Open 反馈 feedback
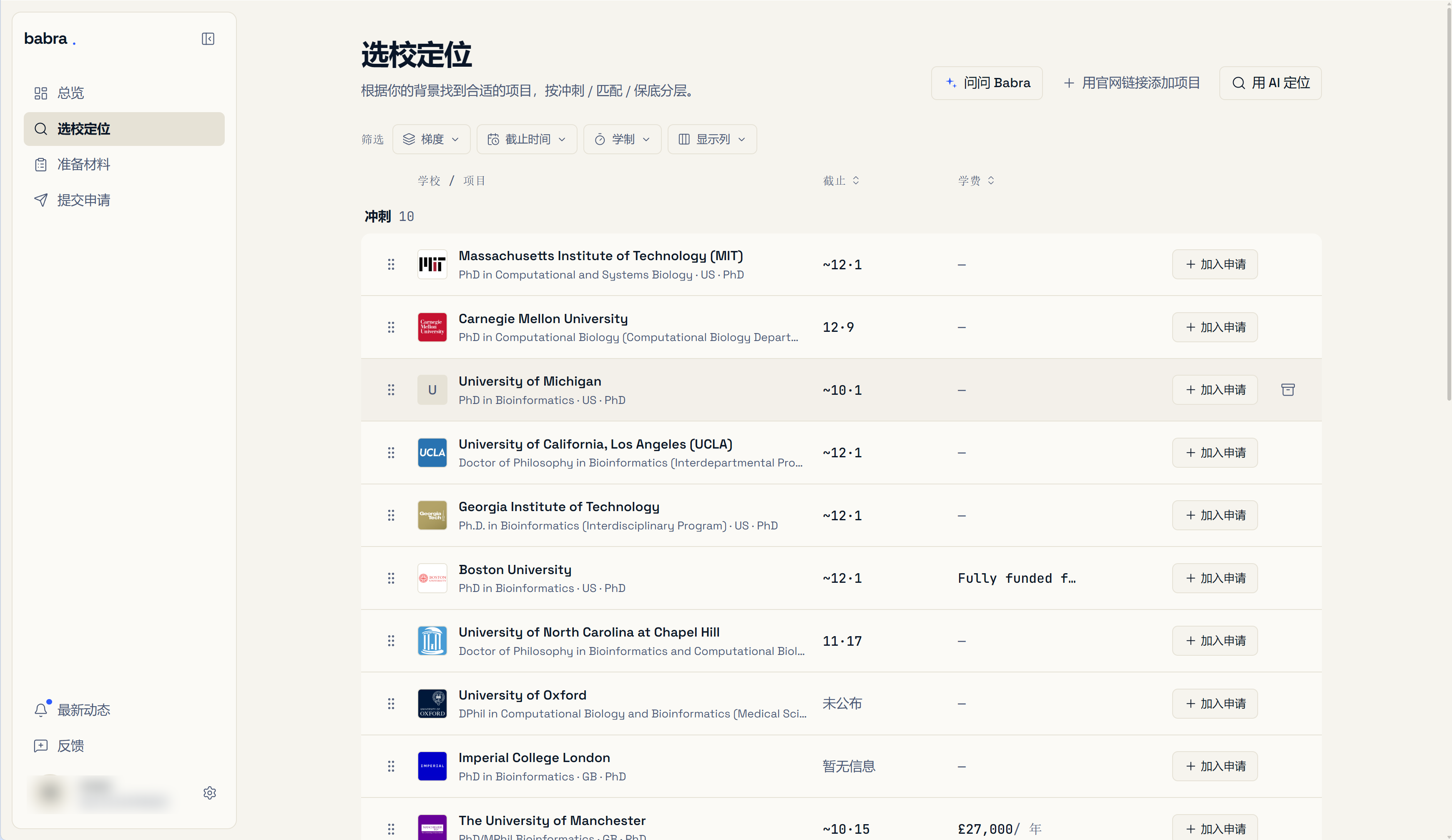 pyautogui.click(x=124, y=746)
